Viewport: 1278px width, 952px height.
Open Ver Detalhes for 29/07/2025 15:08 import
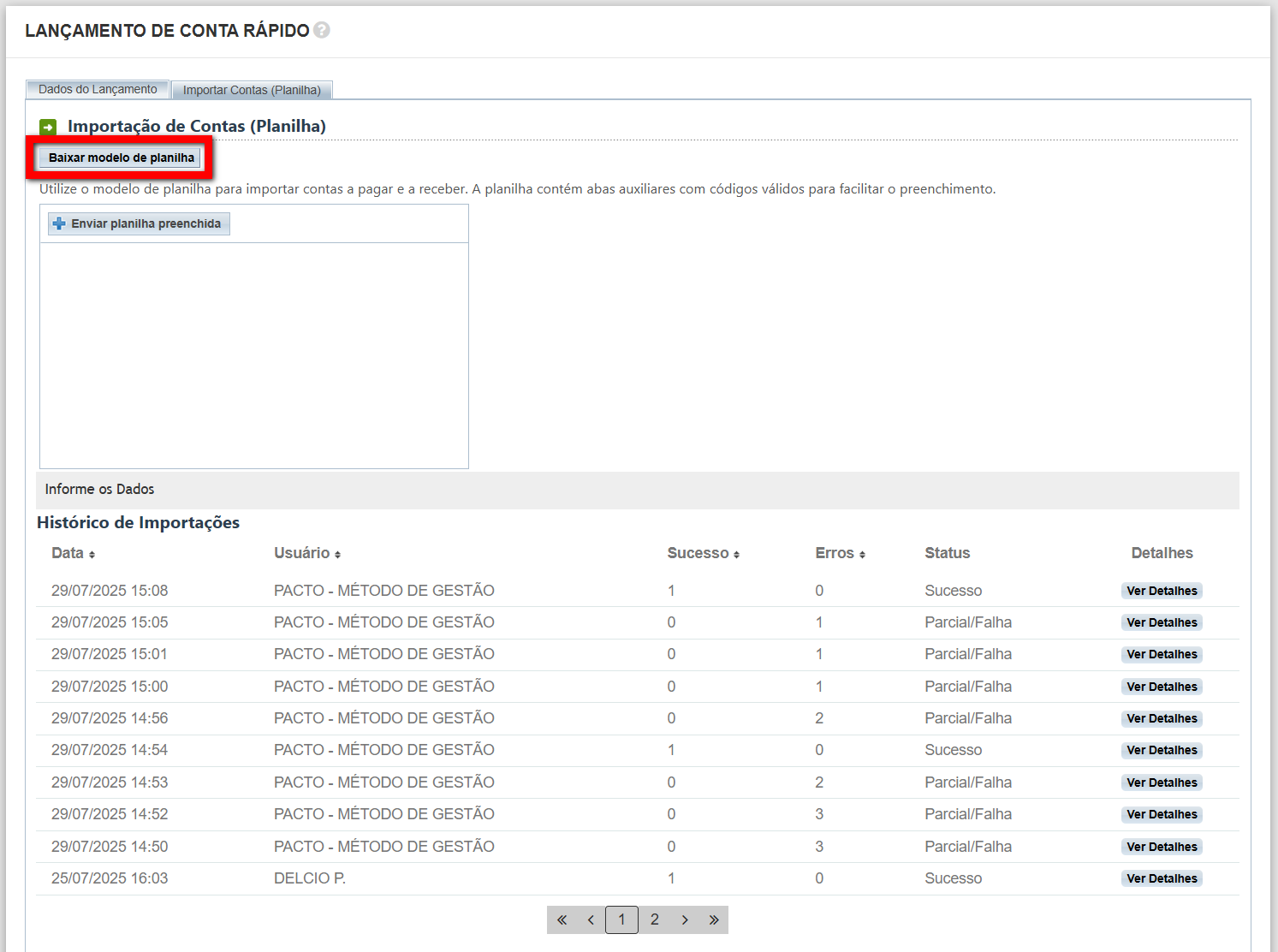1162,591
